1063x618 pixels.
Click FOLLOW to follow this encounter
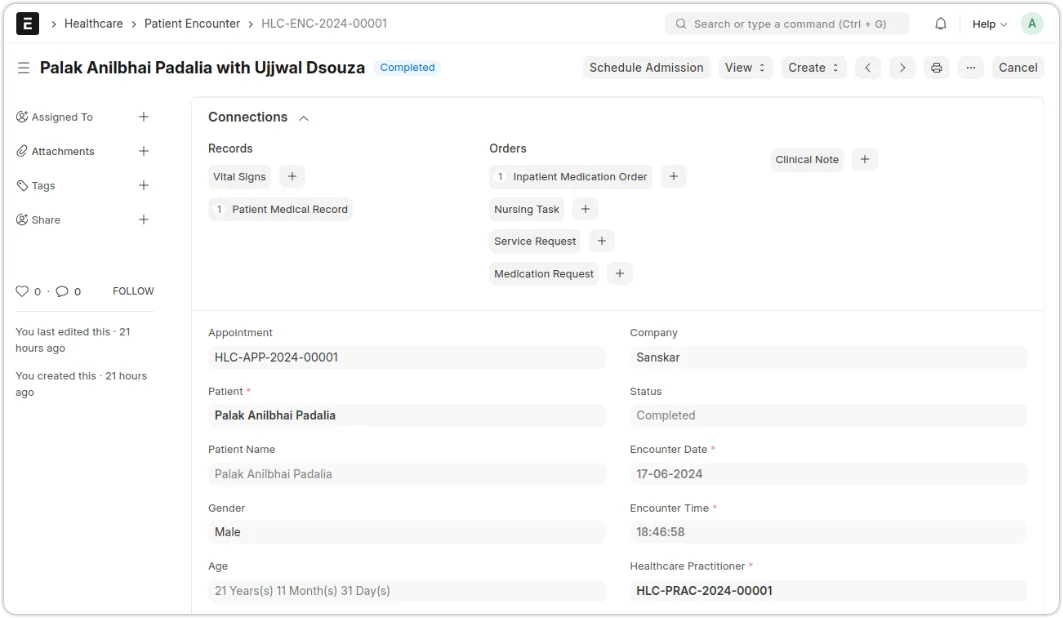click(132, 291)
